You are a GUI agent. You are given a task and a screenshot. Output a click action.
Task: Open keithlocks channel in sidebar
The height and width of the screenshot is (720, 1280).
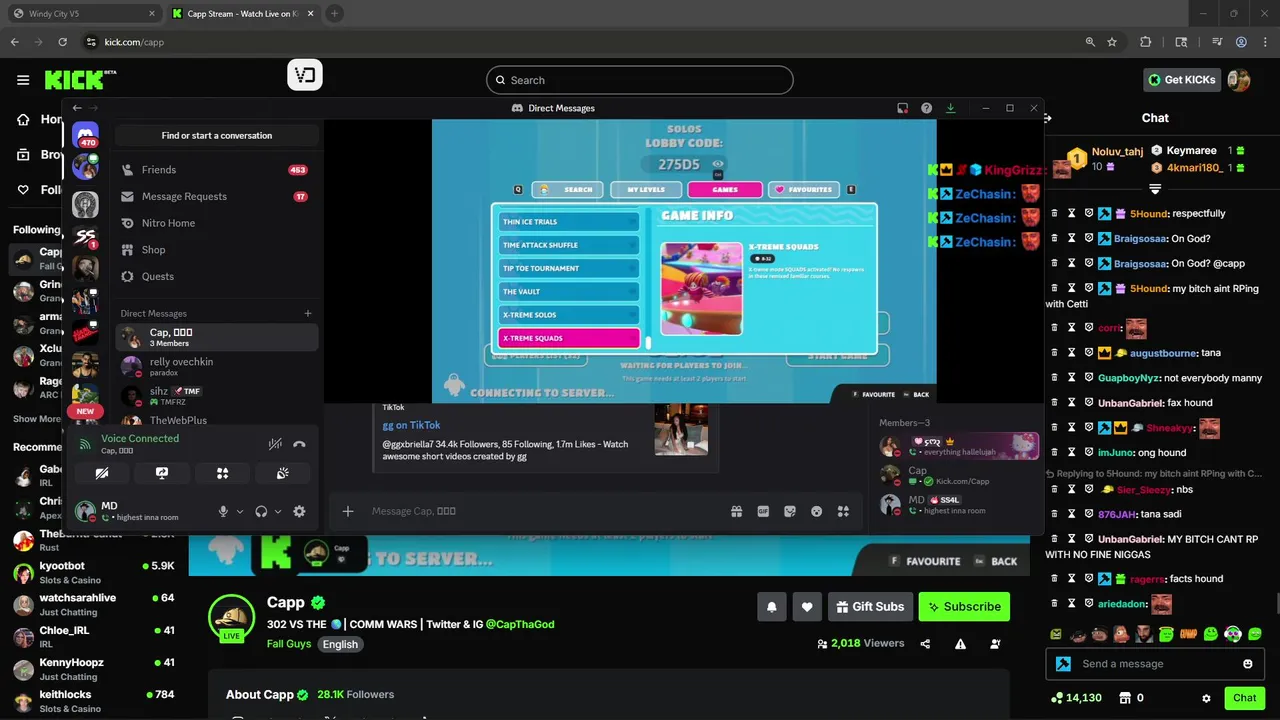coord(94,701)
